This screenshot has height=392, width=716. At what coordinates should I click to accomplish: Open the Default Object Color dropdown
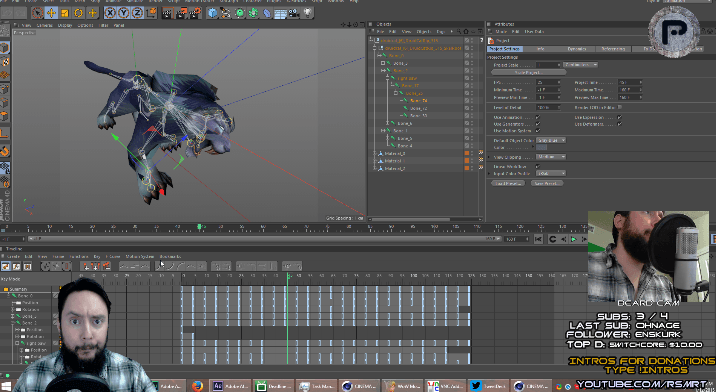tap(551, 140)
